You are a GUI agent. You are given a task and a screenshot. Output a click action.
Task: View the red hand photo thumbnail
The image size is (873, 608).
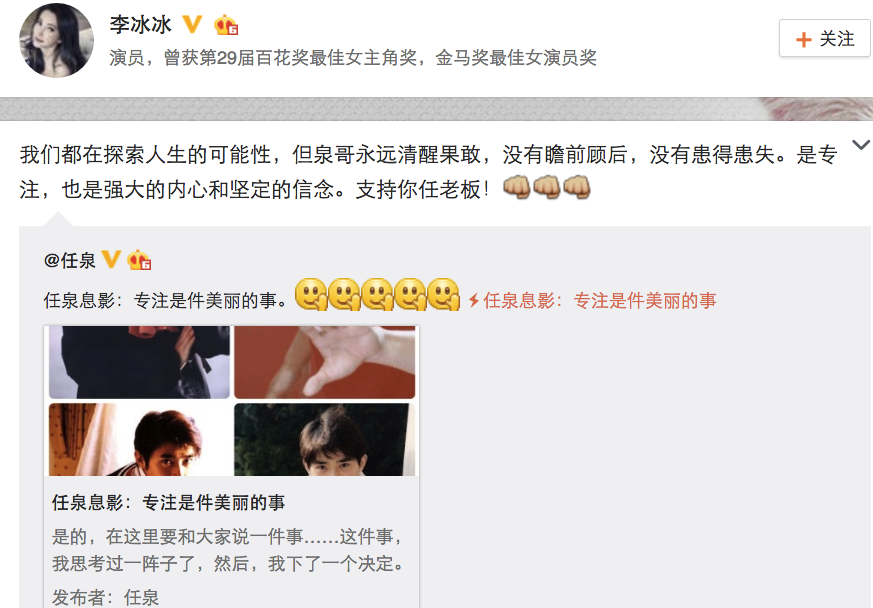click(x=325, y=362)
